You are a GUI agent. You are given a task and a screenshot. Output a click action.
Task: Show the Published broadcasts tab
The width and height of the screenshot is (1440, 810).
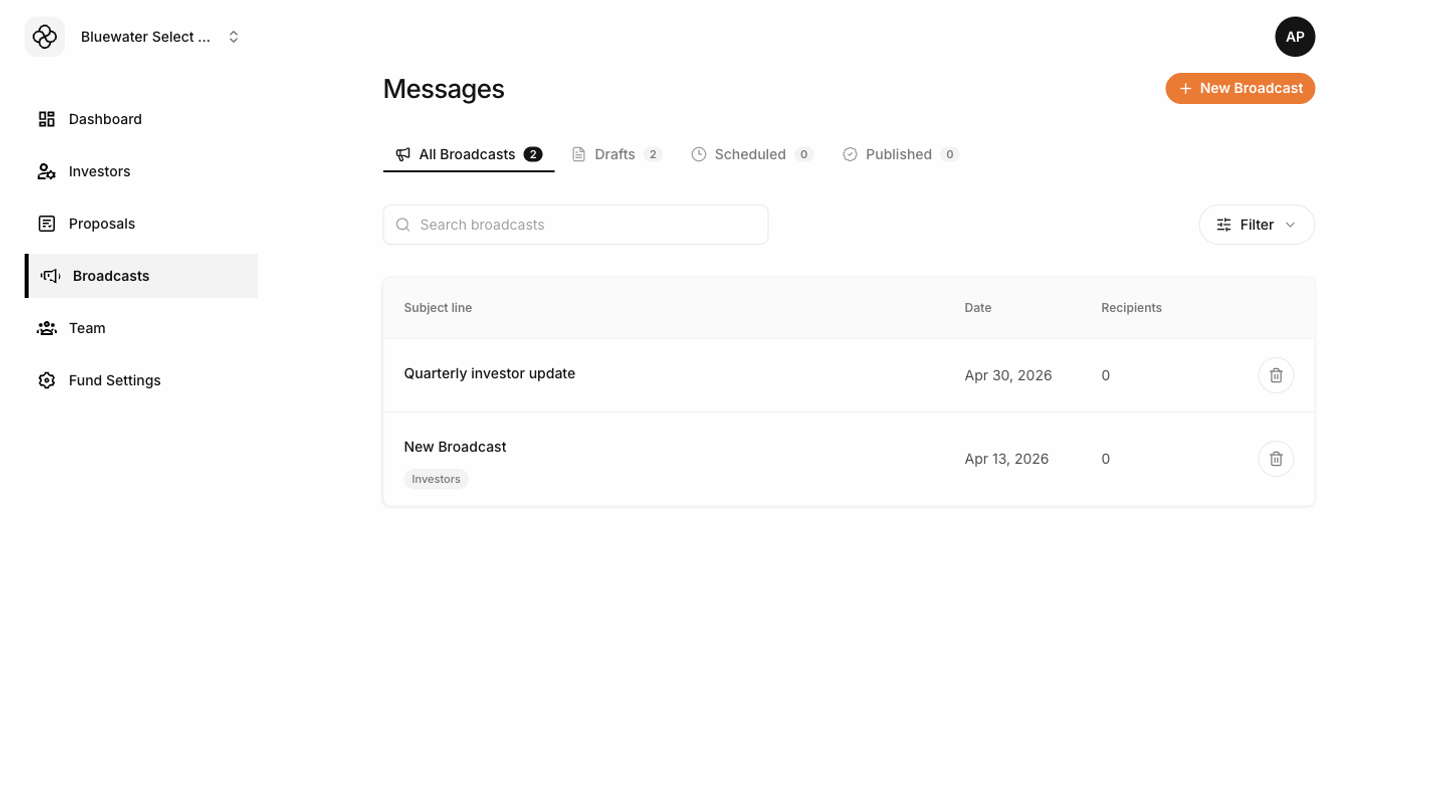900,154
